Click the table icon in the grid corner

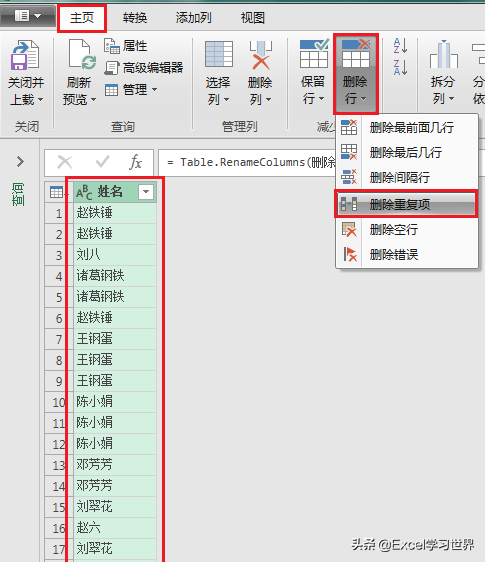click(57, 192)
